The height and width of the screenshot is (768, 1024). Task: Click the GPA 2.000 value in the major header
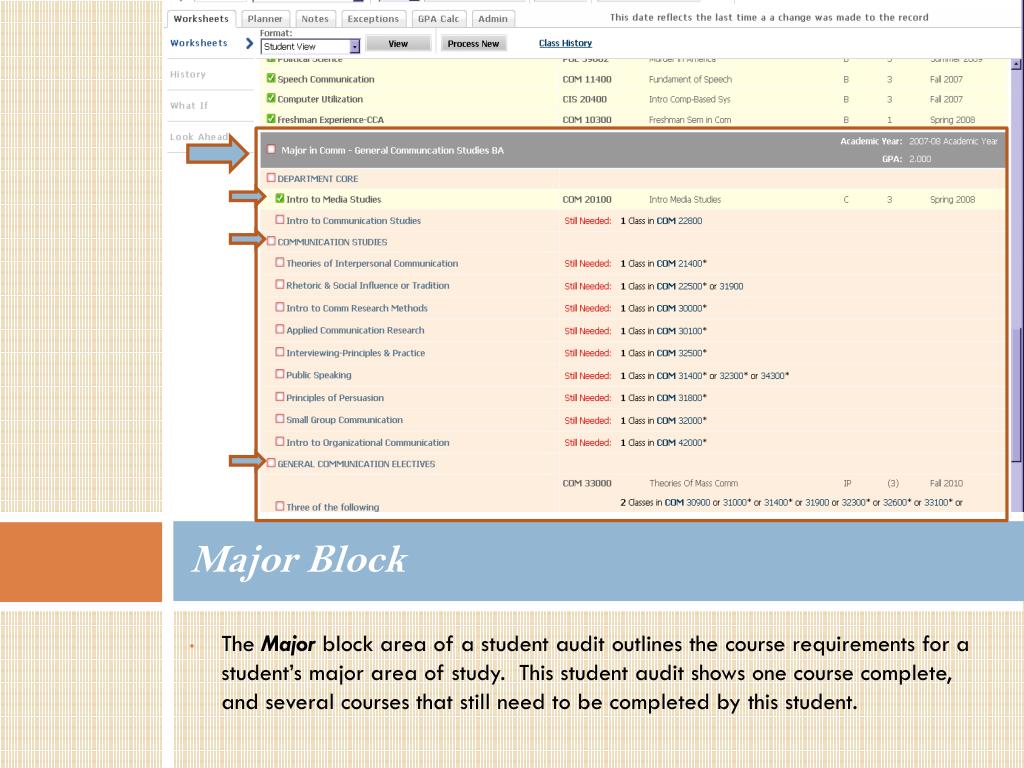[x=920, y=159]
